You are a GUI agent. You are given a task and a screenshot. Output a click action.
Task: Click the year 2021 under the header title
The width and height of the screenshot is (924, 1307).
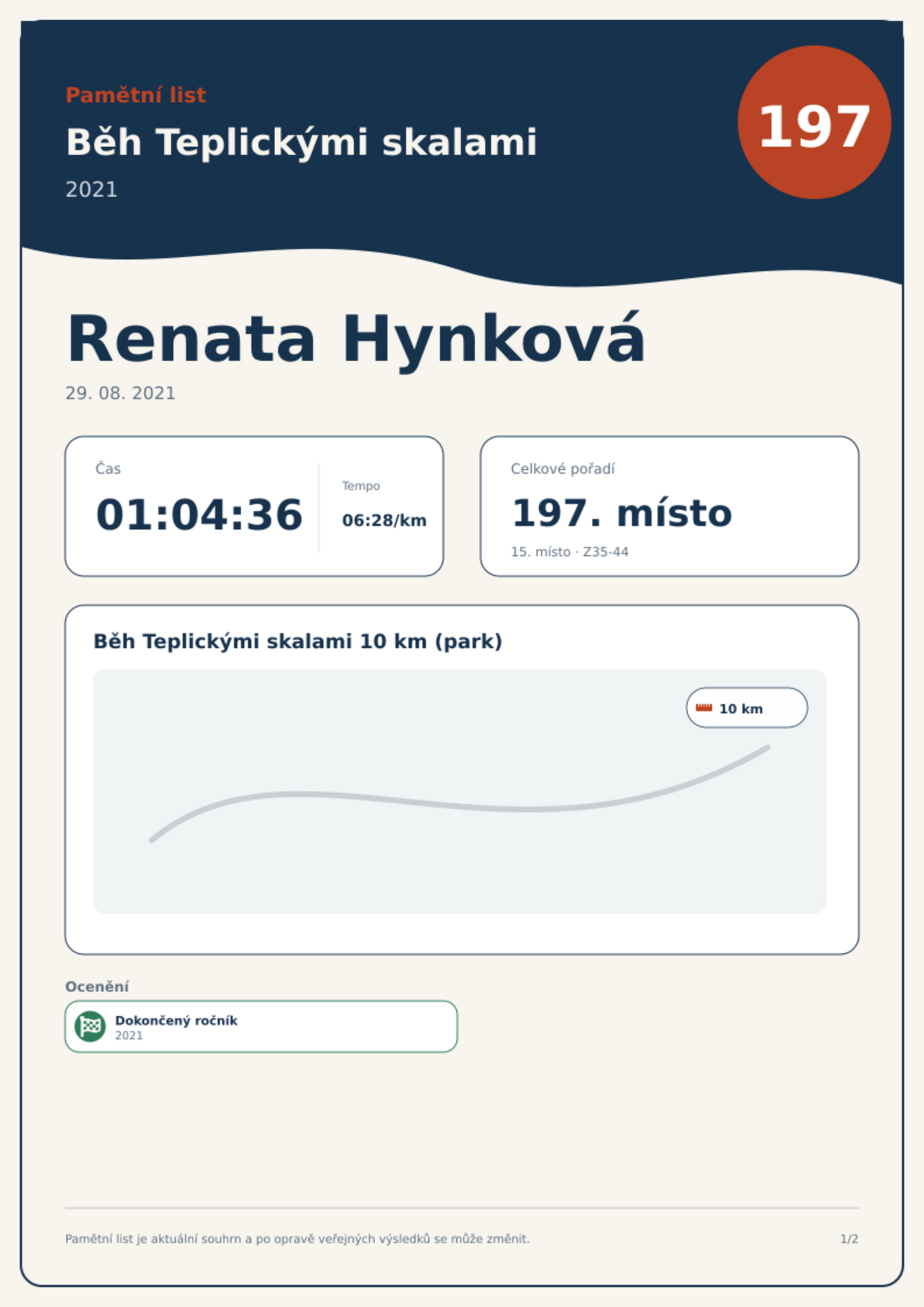[91, 190]
